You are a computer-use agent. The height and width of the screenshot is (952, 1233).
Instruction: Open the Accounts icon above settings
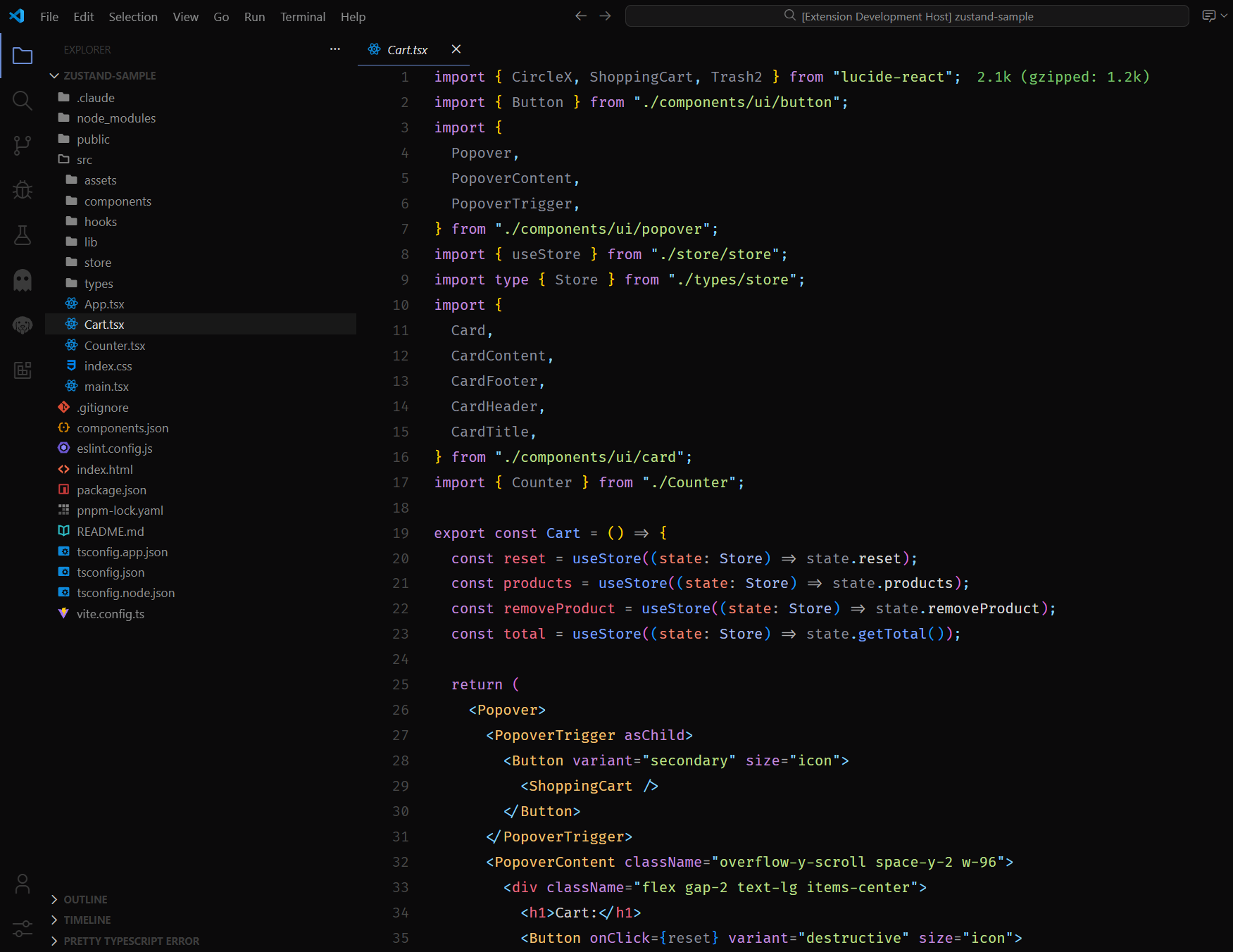22,883
